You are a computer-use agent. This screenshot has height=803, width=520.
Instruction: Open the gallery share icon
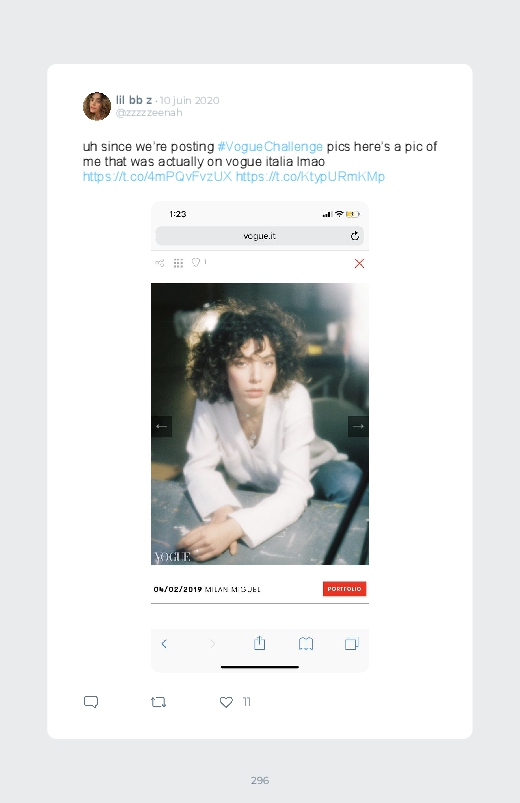[x=160, y=263]
